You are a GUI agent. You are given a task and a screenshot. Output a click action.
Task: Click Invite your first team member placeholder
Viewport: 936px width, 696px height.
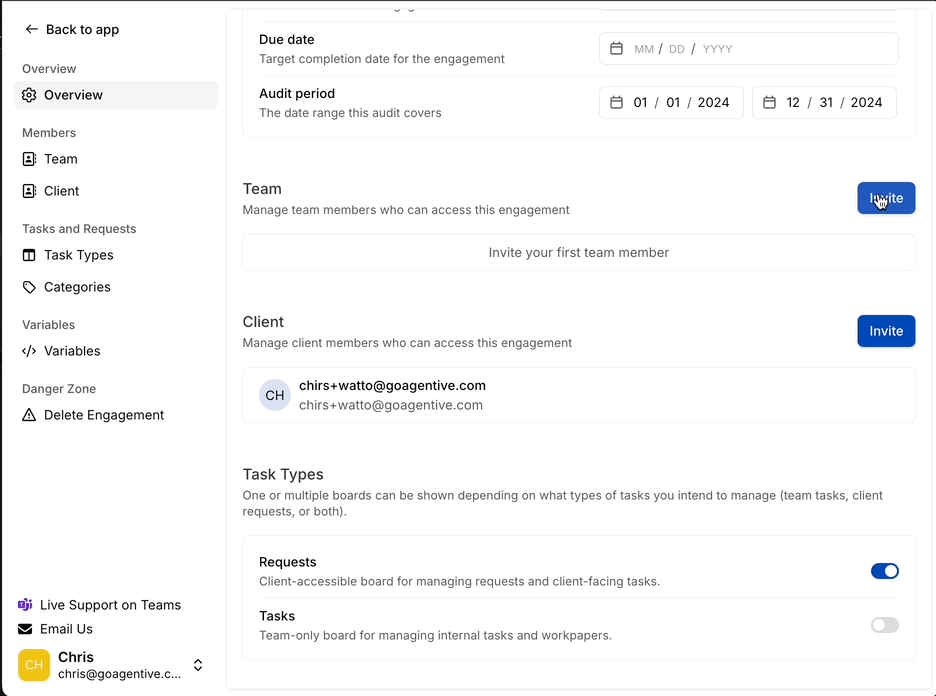(x=578, y=253)
